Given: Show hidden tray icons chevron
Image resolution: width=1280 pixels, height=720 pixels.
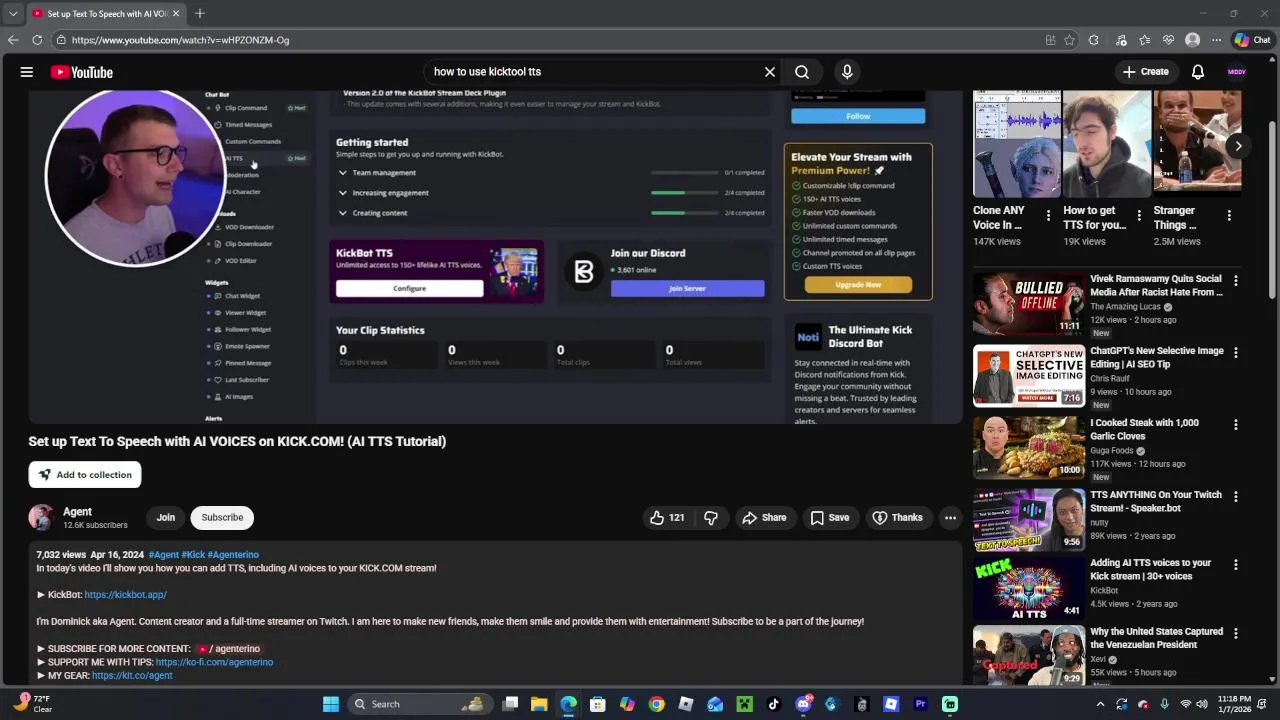Looking at the screenshot, I should pyautogui.click(x=1100, y=704).
